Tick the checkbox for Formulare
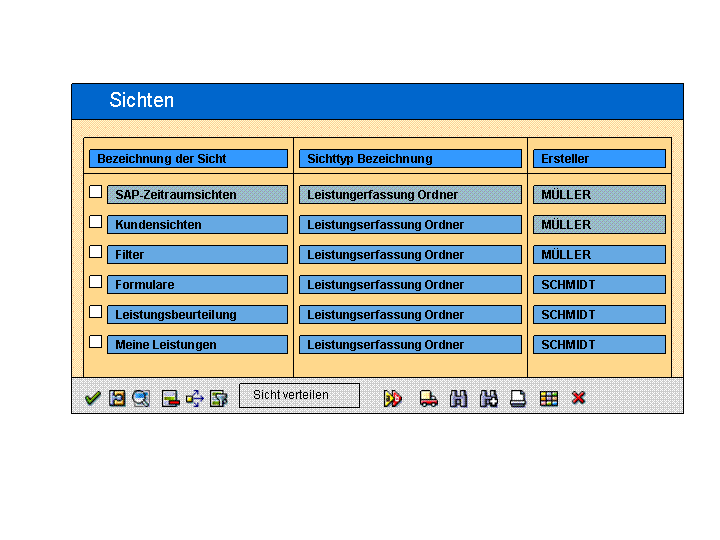 (x=96, y=281)
